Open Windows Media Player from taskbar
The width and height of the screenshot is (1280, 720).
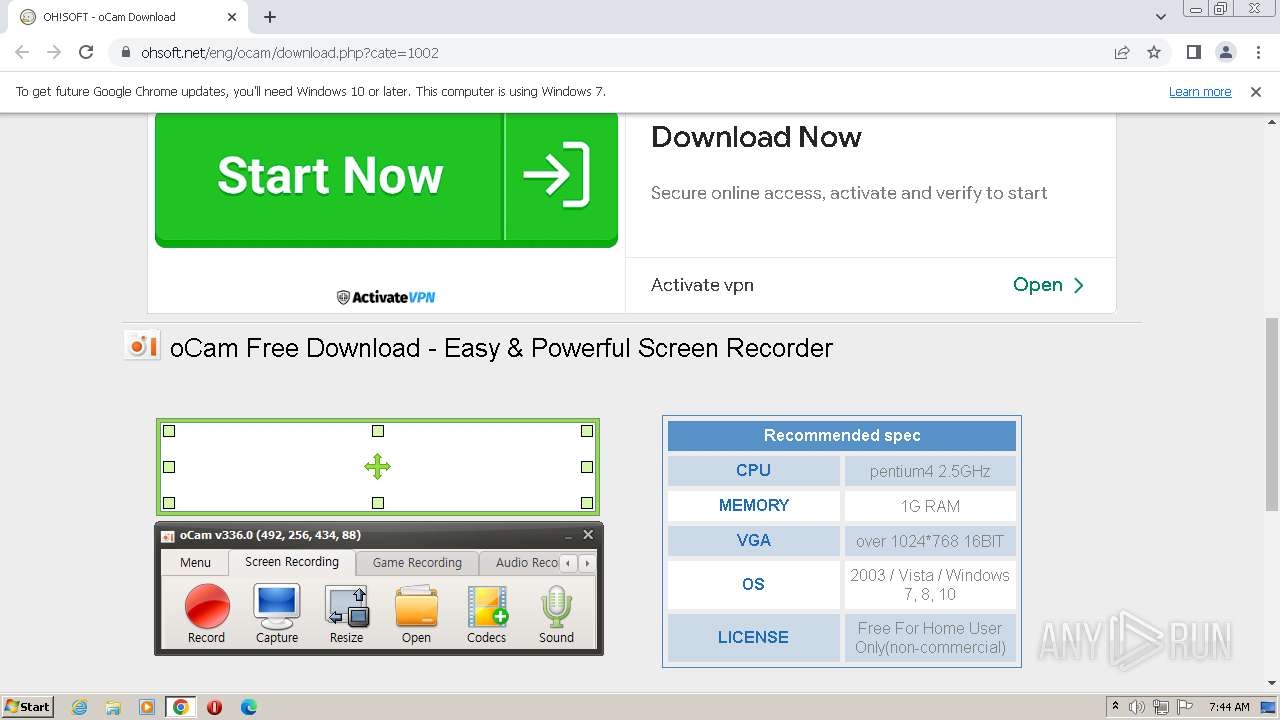click(x=147, y=707)
